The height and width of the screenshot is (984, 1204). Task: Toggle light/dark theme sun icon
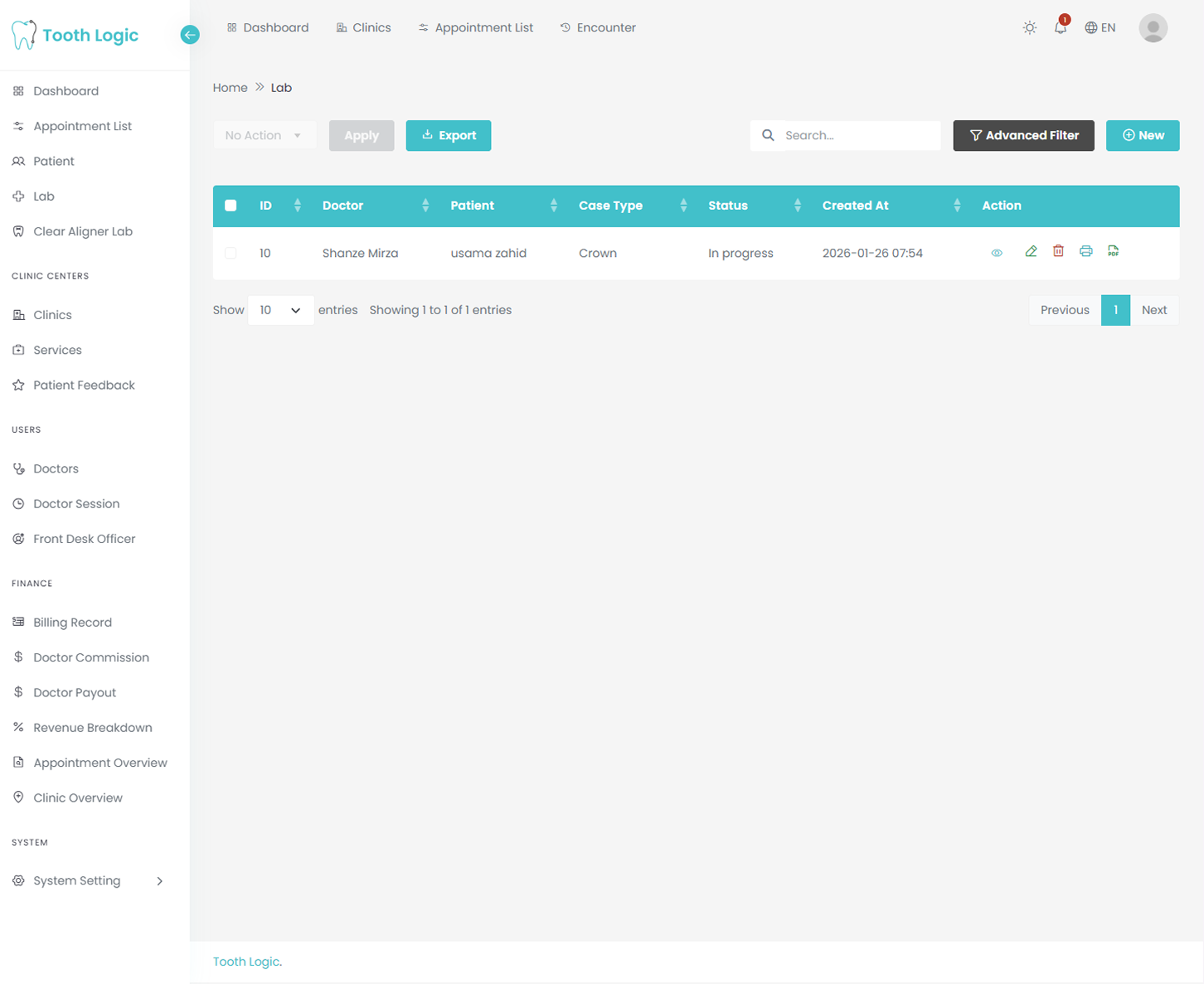(x=1030, y=27)
